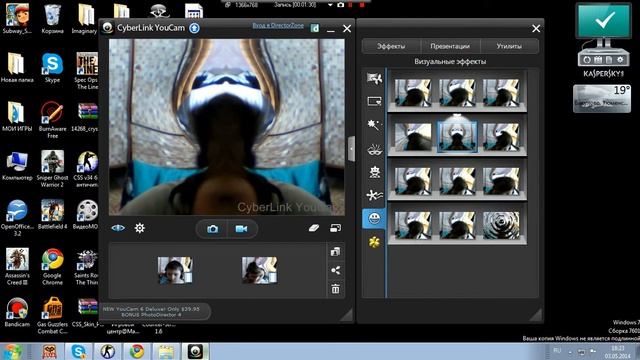Viewport: 640px width, 360px height.
Task: Open the Bandicam desktop shortcut
Action: pos(17,312)
